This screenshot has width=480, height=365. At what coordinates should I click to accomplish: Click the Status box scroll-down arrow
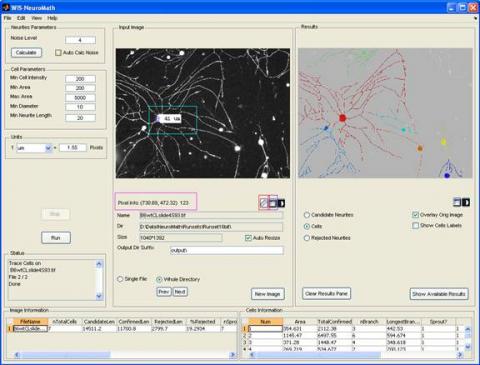pos(99,296)
